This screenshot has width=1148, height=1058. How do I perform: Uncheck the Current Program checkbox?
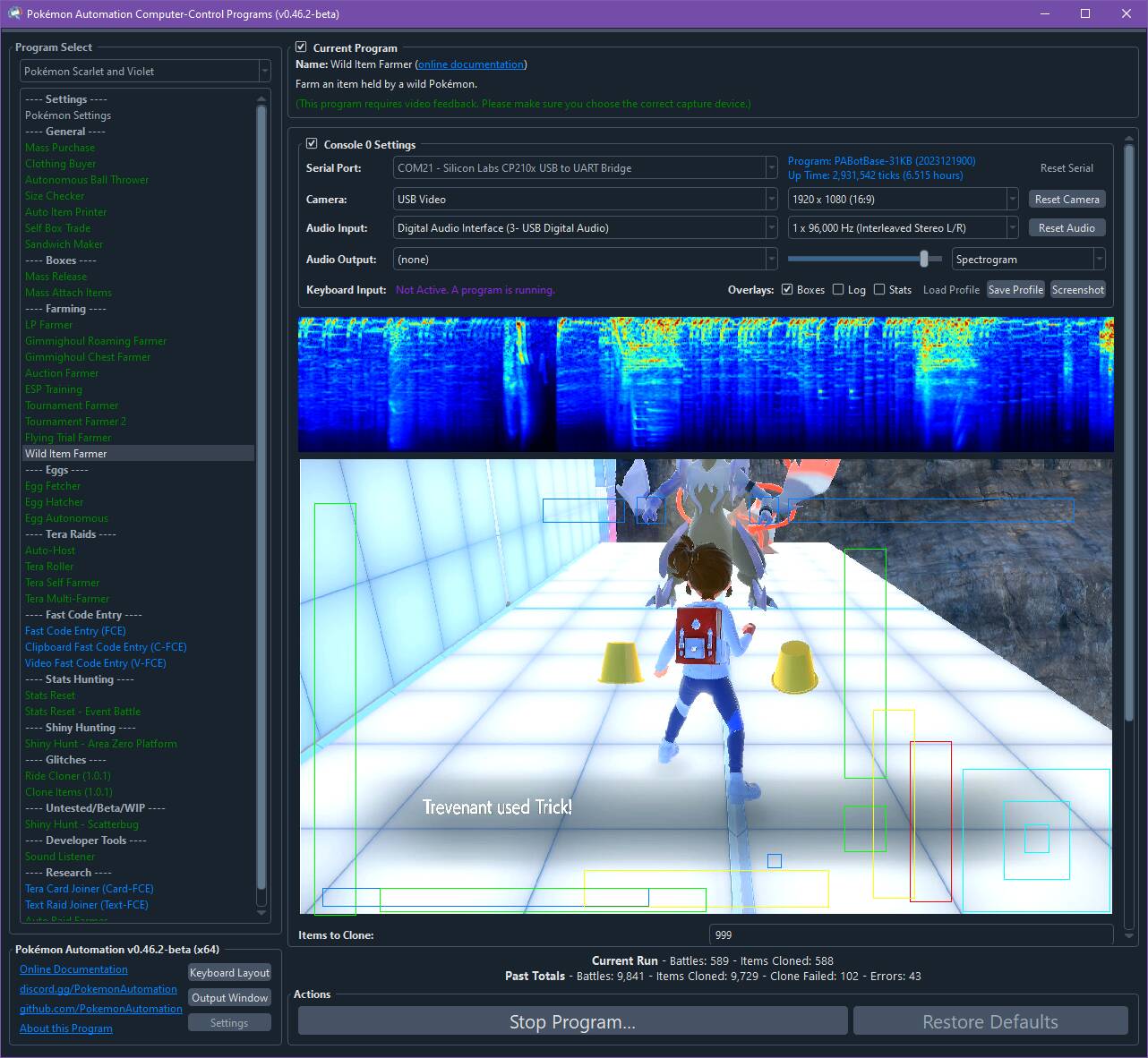coord(302,47)
